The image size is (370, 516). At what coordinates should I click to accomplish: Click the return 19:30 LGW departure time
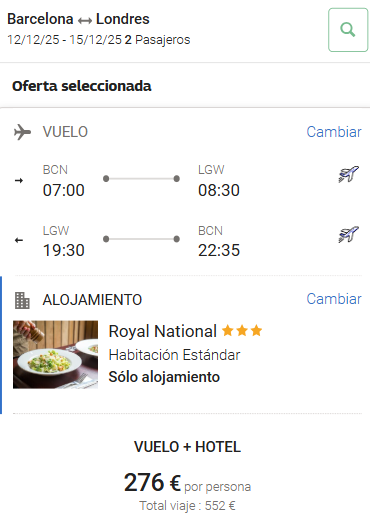[63, 250]
